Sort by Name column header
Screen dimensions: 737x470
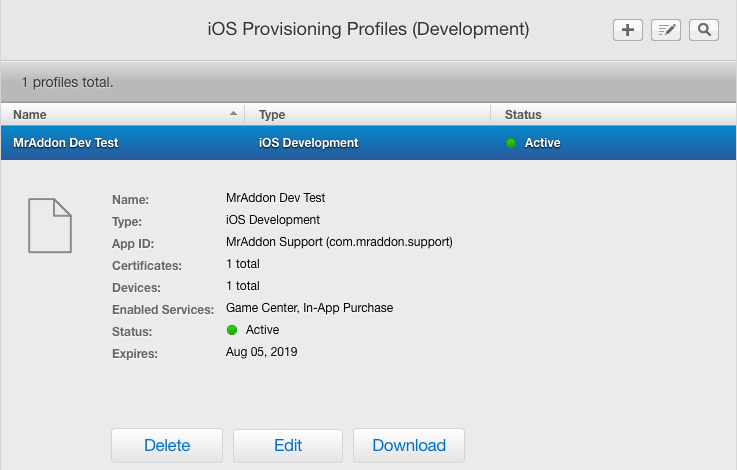[30, 115]
